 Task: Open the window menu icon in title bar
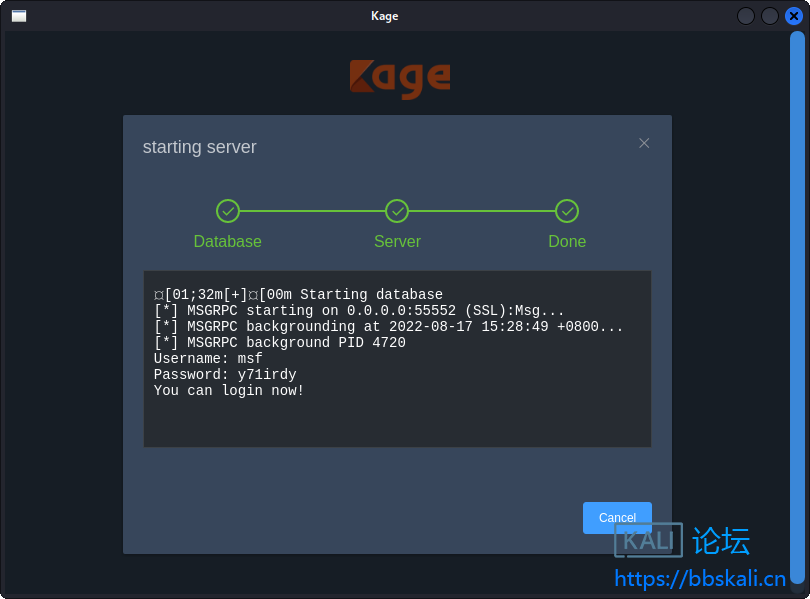click(19, 16)
